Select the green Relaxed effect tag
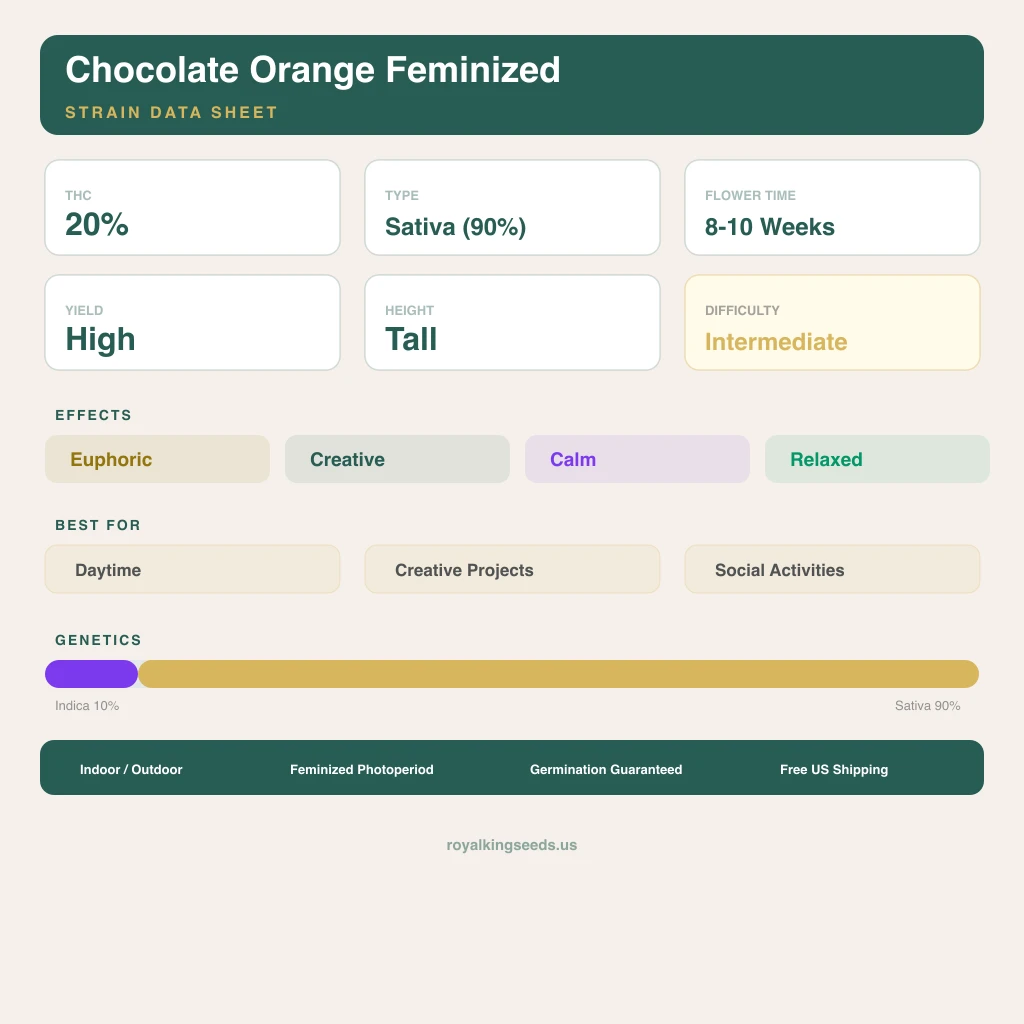The height and width of the screenshot is (1024, 1024). pyautogui.click(x=877, y=459)
